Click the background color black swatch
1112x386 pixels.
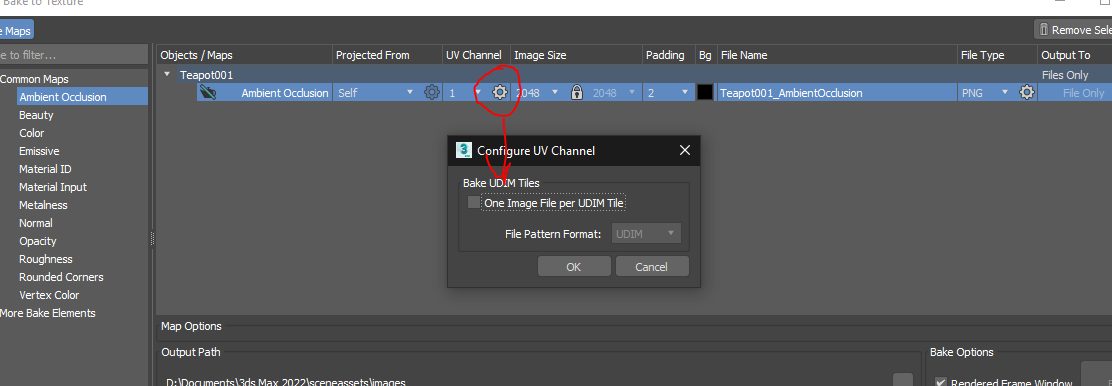pyautogui.click(x=705, y=92)
